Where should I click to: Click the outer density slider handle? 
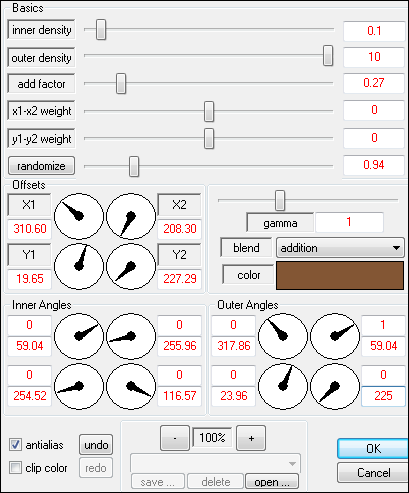[x=328, y=56]
